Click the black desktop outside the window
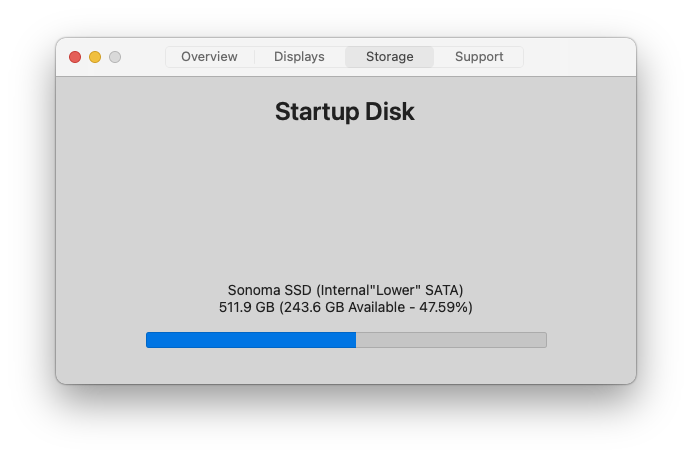This screenshot has width=692, height=458. coord(30,420)
